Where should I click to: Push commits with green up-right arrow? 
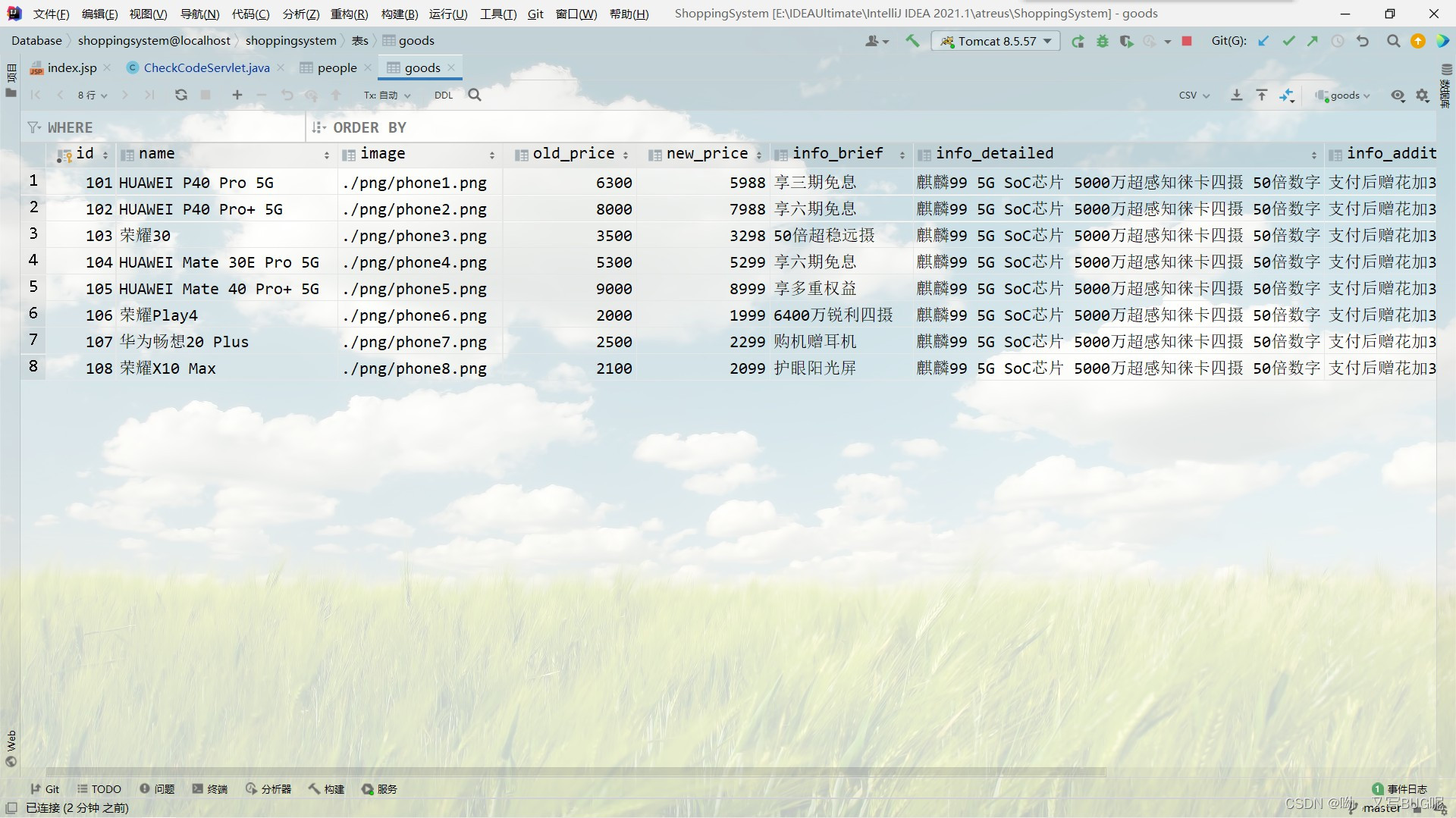click(1313, 41)
